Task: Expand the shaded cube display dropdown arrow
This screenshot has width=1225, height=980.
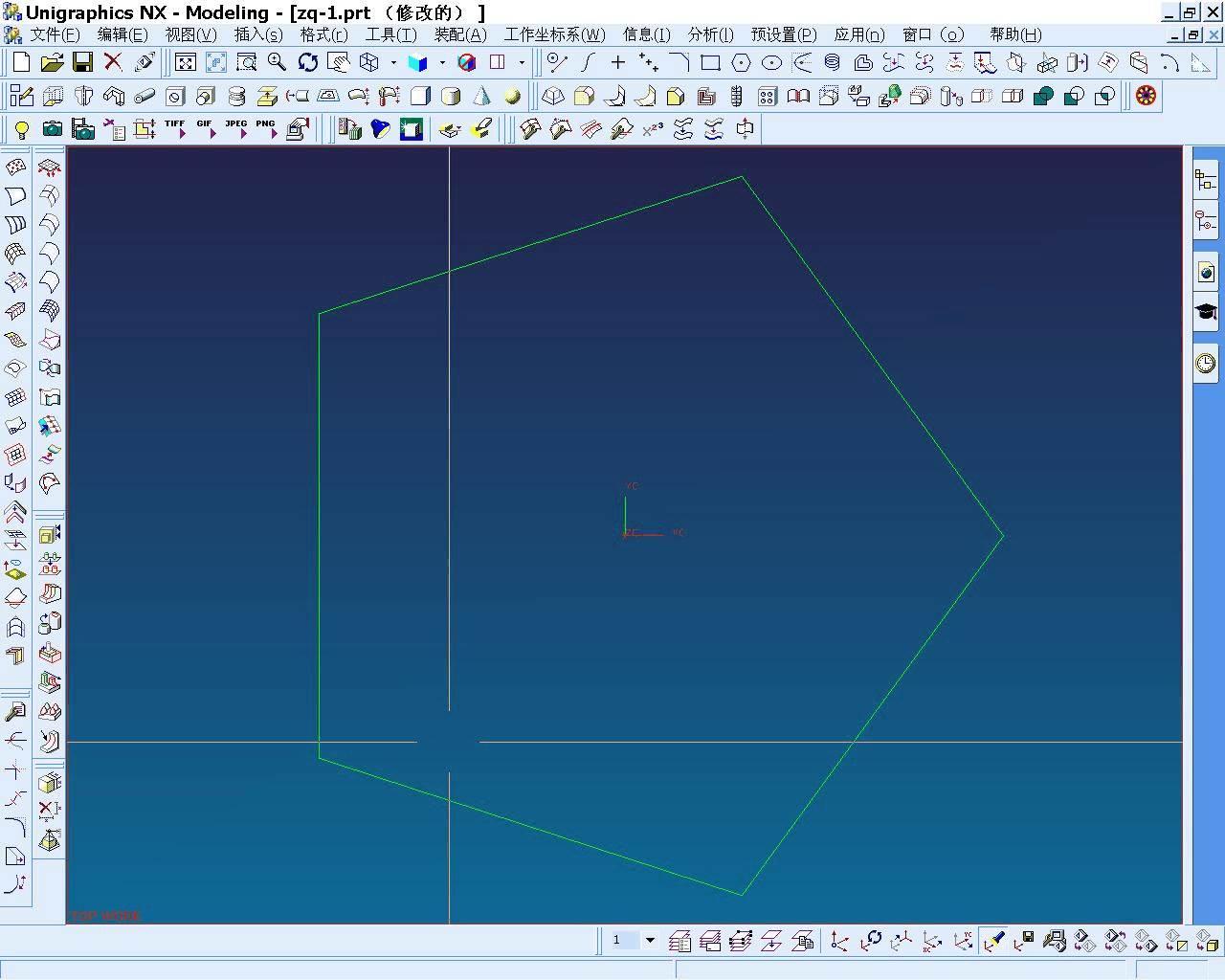Action: [442, 62]
